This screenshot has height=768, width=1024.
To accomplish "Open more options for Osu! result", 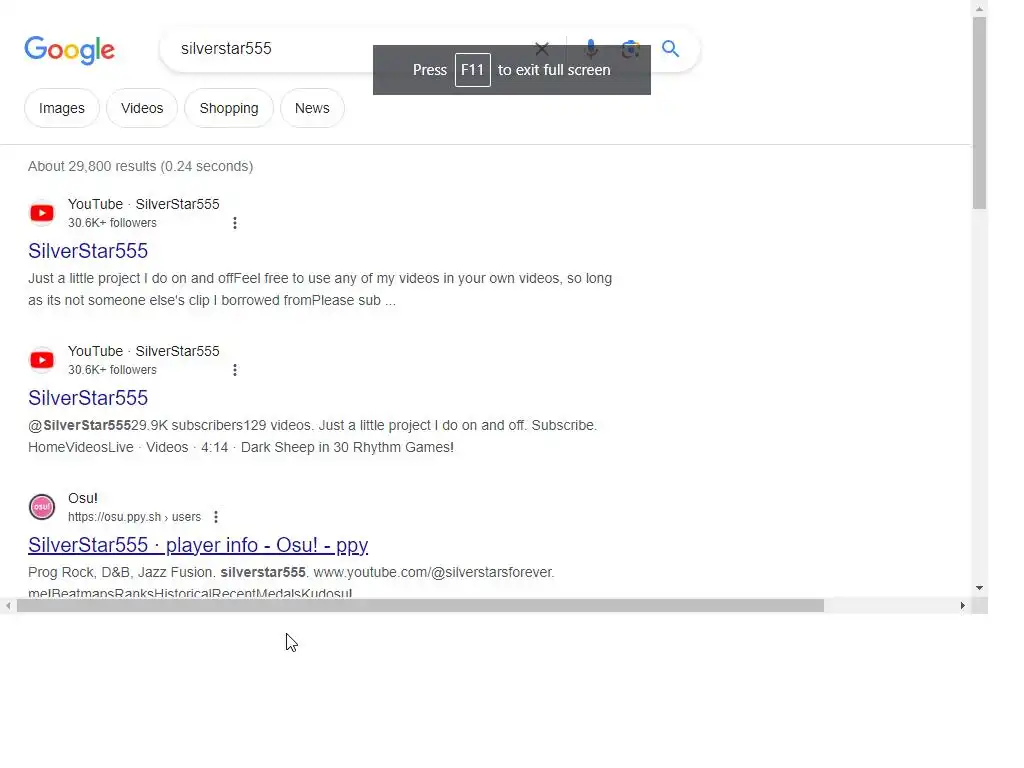I will coord(216,517).
